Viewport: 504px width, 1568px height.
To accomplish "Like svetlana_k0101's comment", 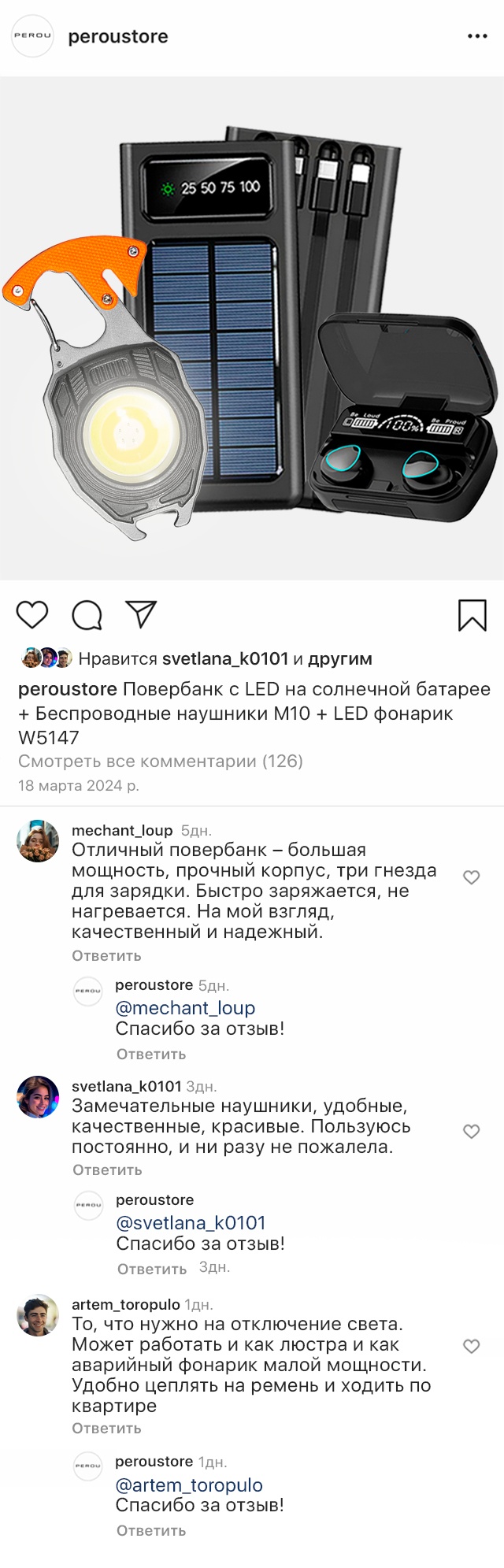I will [471, 1132].
